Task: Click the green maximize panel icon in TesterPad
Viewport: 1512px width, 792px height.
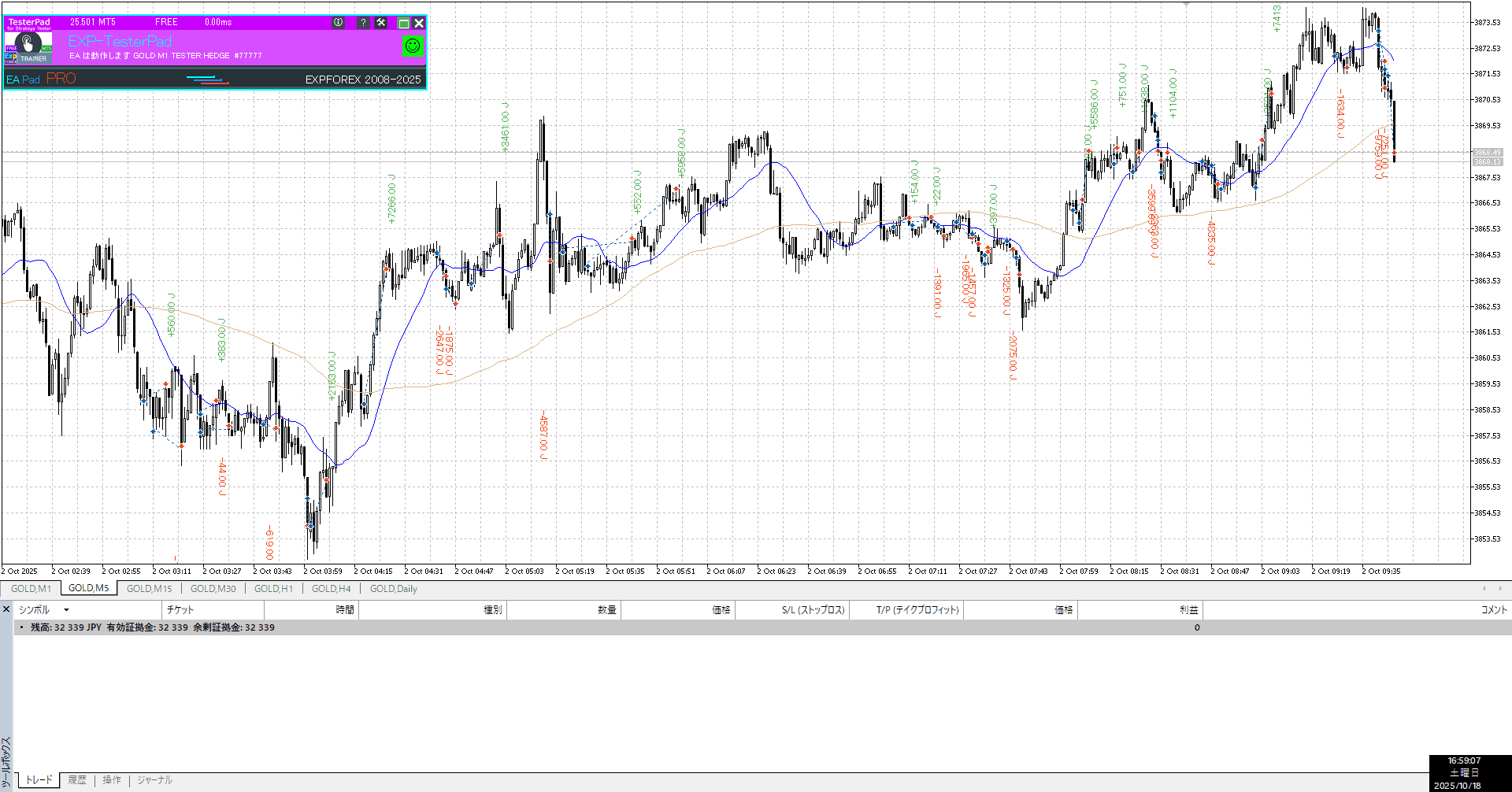Action: tap(403, 24)
